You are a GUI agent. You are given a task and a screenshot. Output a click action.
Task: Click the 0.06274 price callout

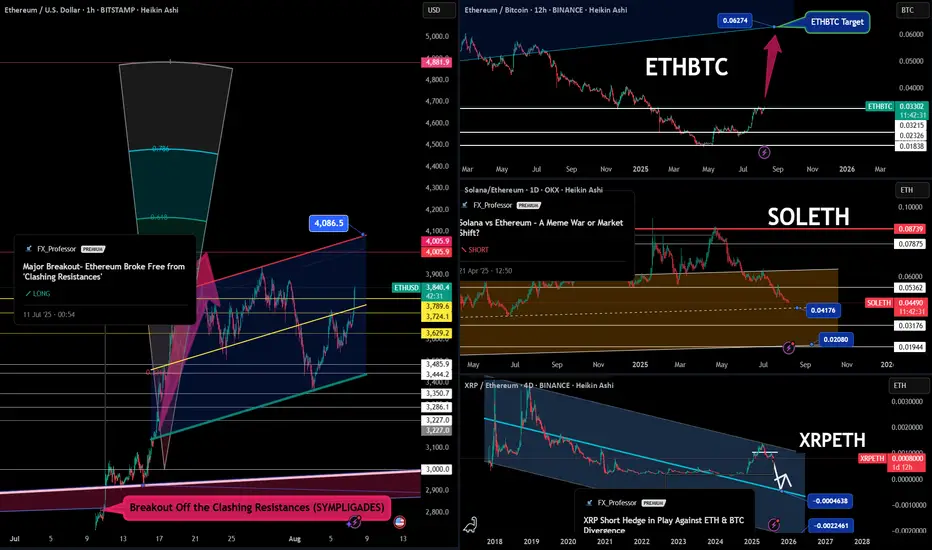[735, 21]
